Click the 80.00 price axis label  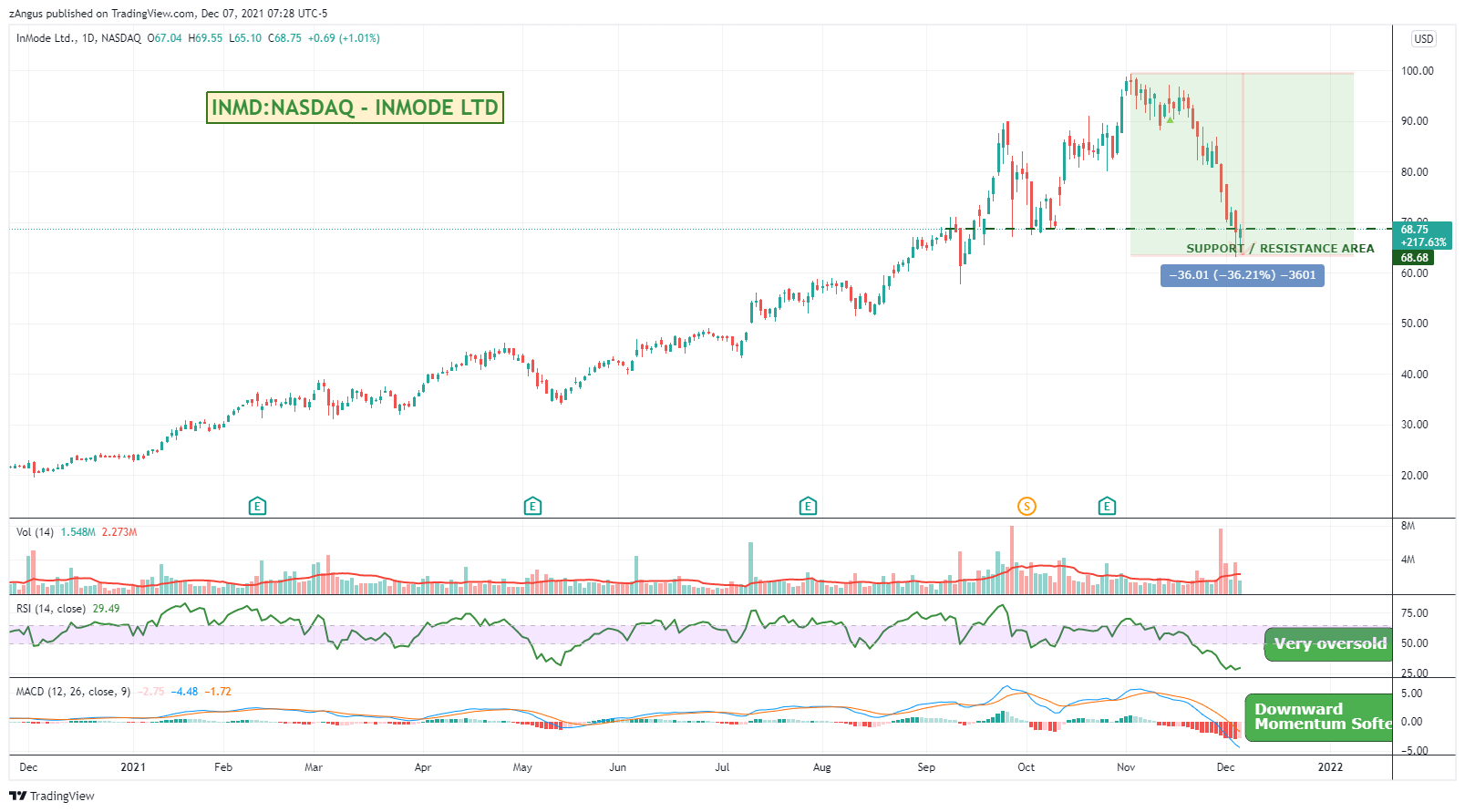(x=1415, y=172)
